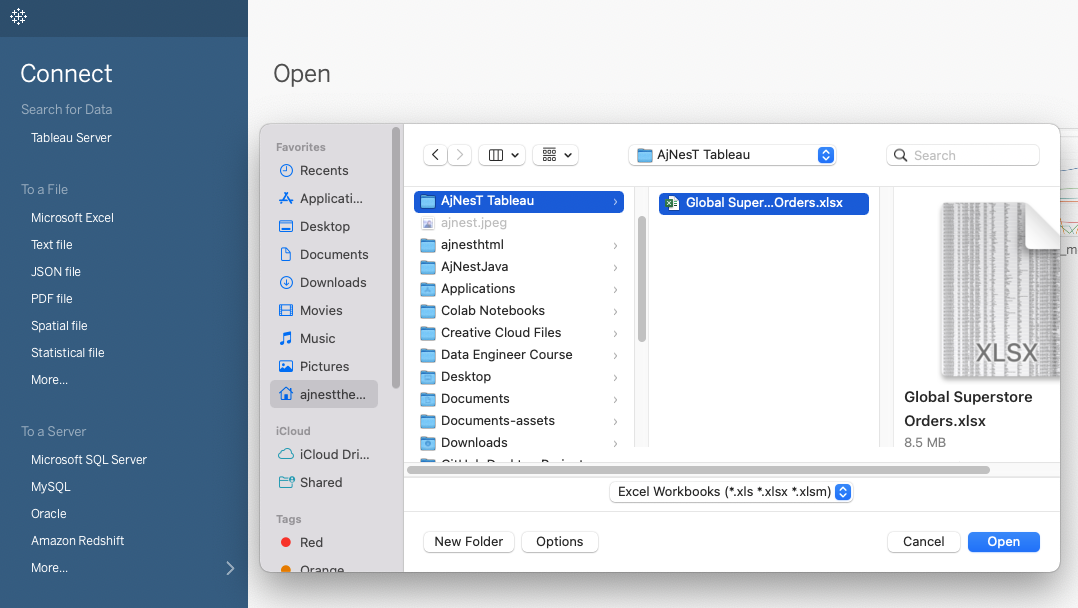
Task: Click the XLSX file preview thumbnail
Action: [x=998, y=289]
